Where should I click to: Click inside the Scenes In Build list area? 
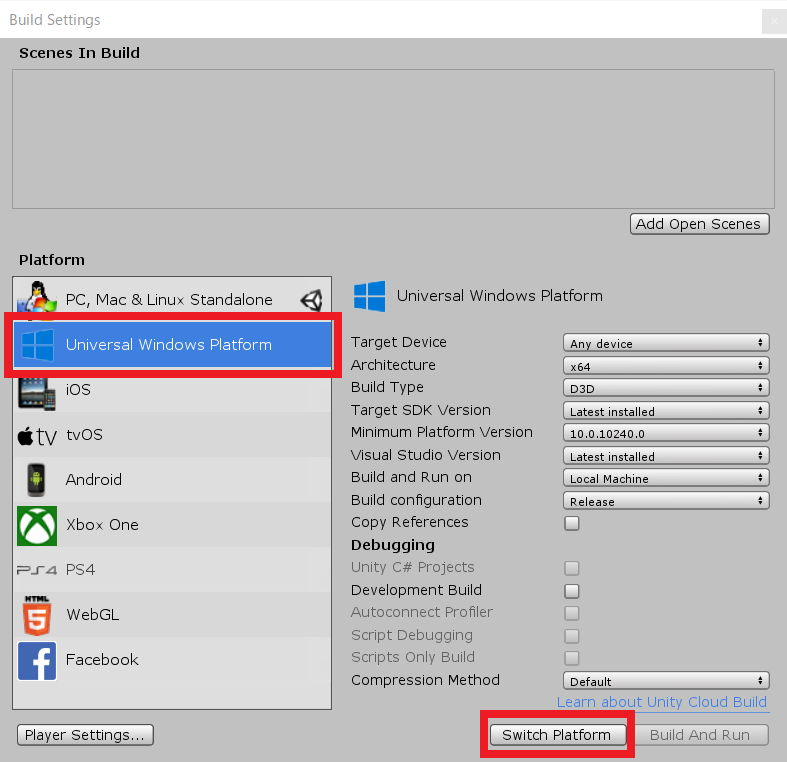394,139
